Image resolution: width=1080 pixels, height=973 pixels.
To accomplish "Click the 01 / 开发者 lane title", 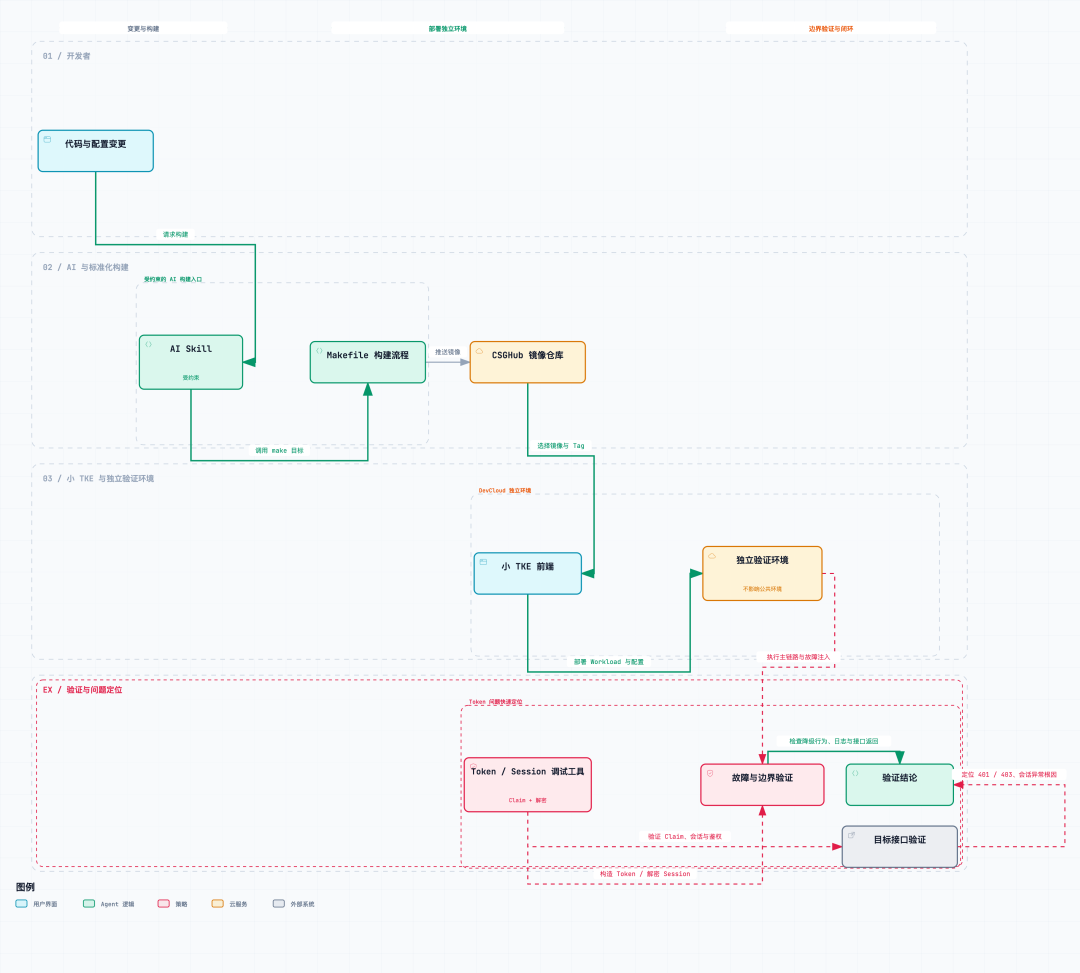I will tap(67, 56).
